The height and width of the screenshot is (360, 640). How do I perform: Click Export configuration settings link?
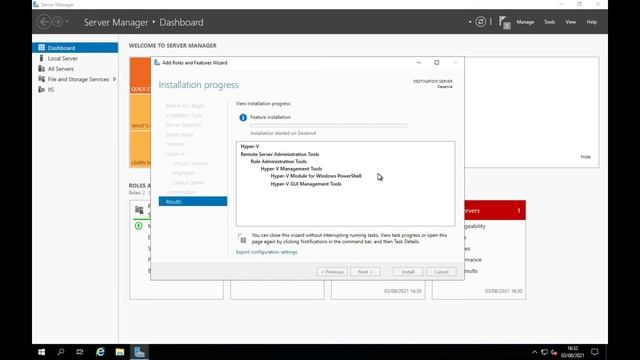[266, 252]
